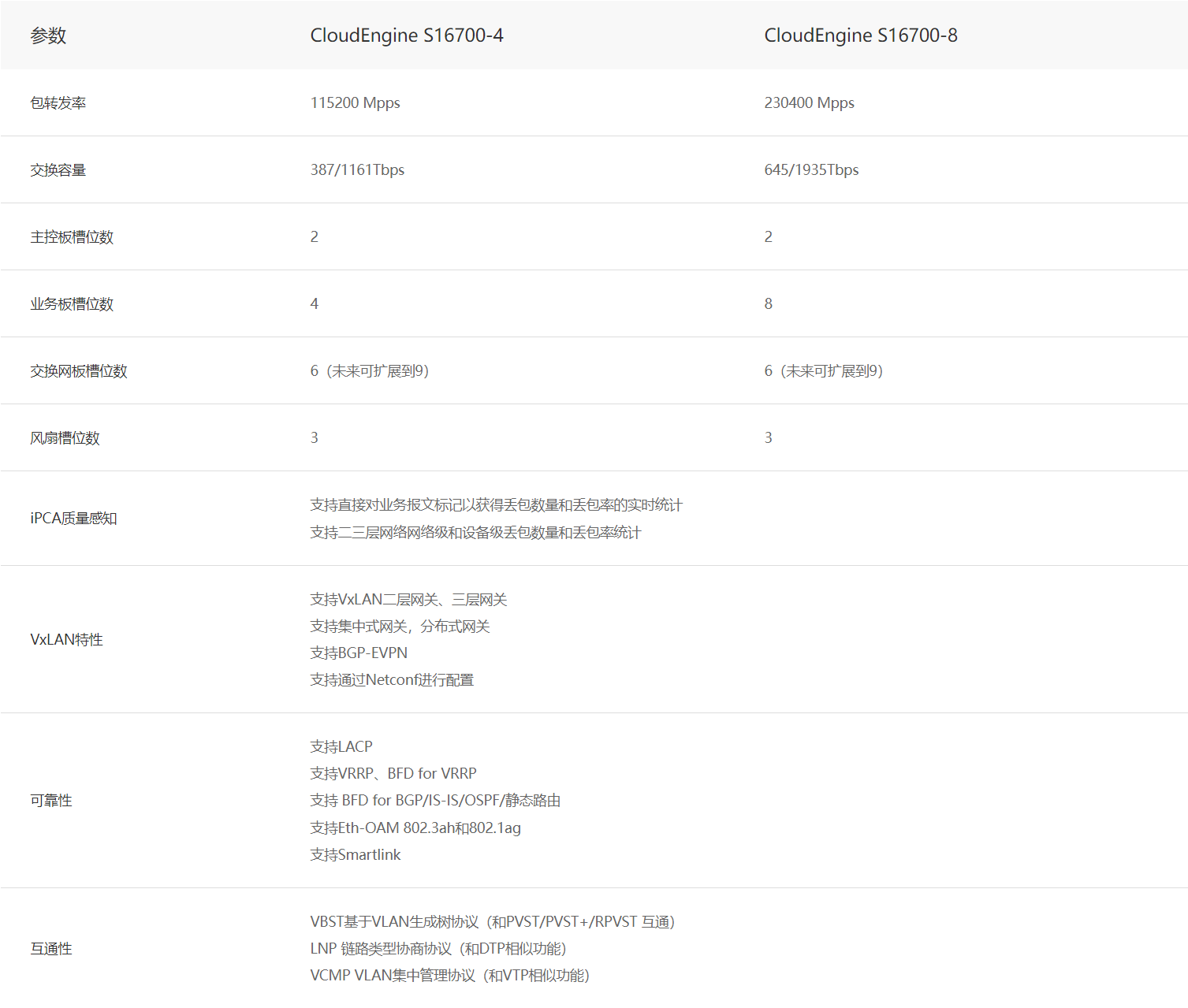Click the CloudEngine S16700-8 column header

click(861, 35)
